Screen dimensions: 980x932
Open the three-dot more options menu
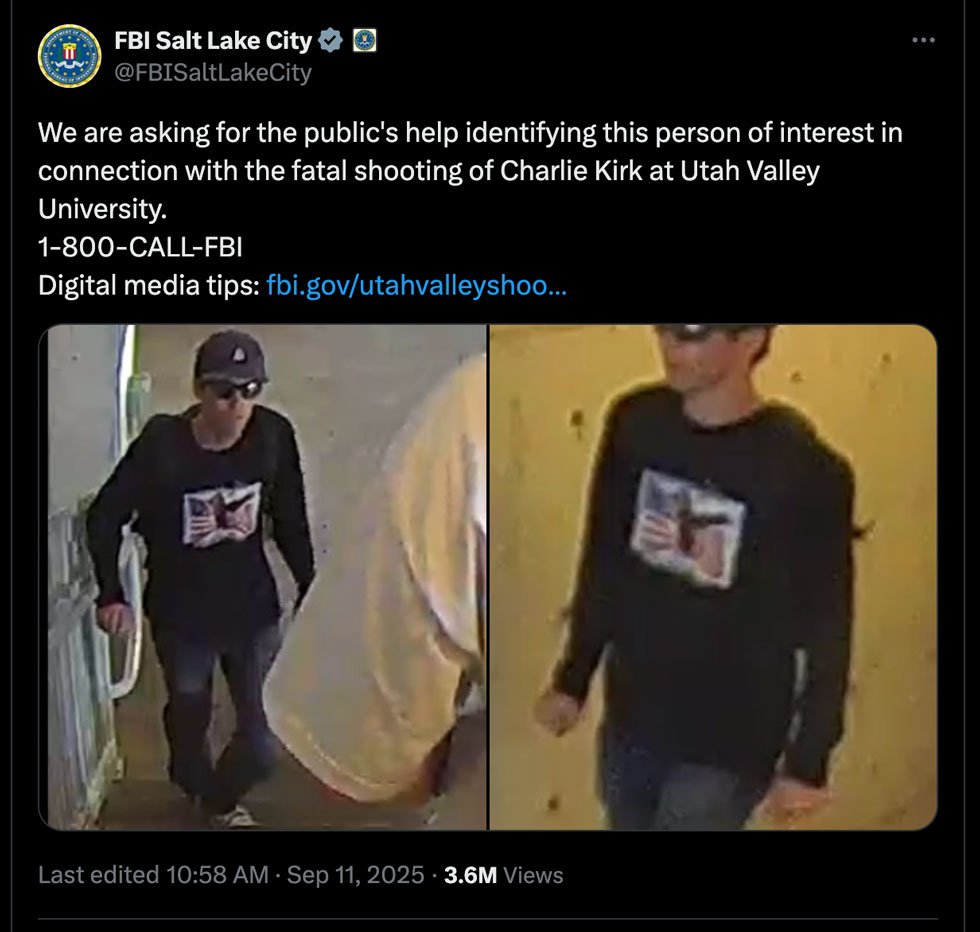[x=923, y=41]
